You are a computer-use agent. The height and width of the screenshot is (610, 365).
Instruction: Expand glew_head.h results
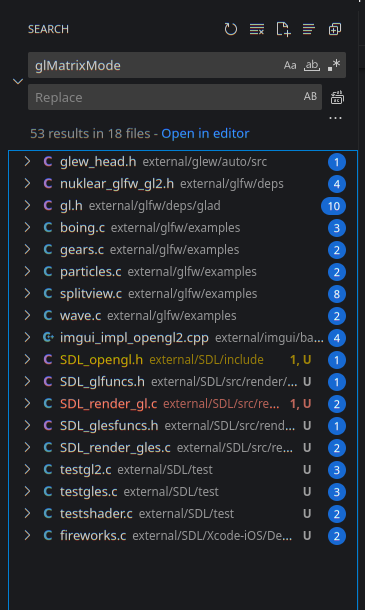pos(27,161)
